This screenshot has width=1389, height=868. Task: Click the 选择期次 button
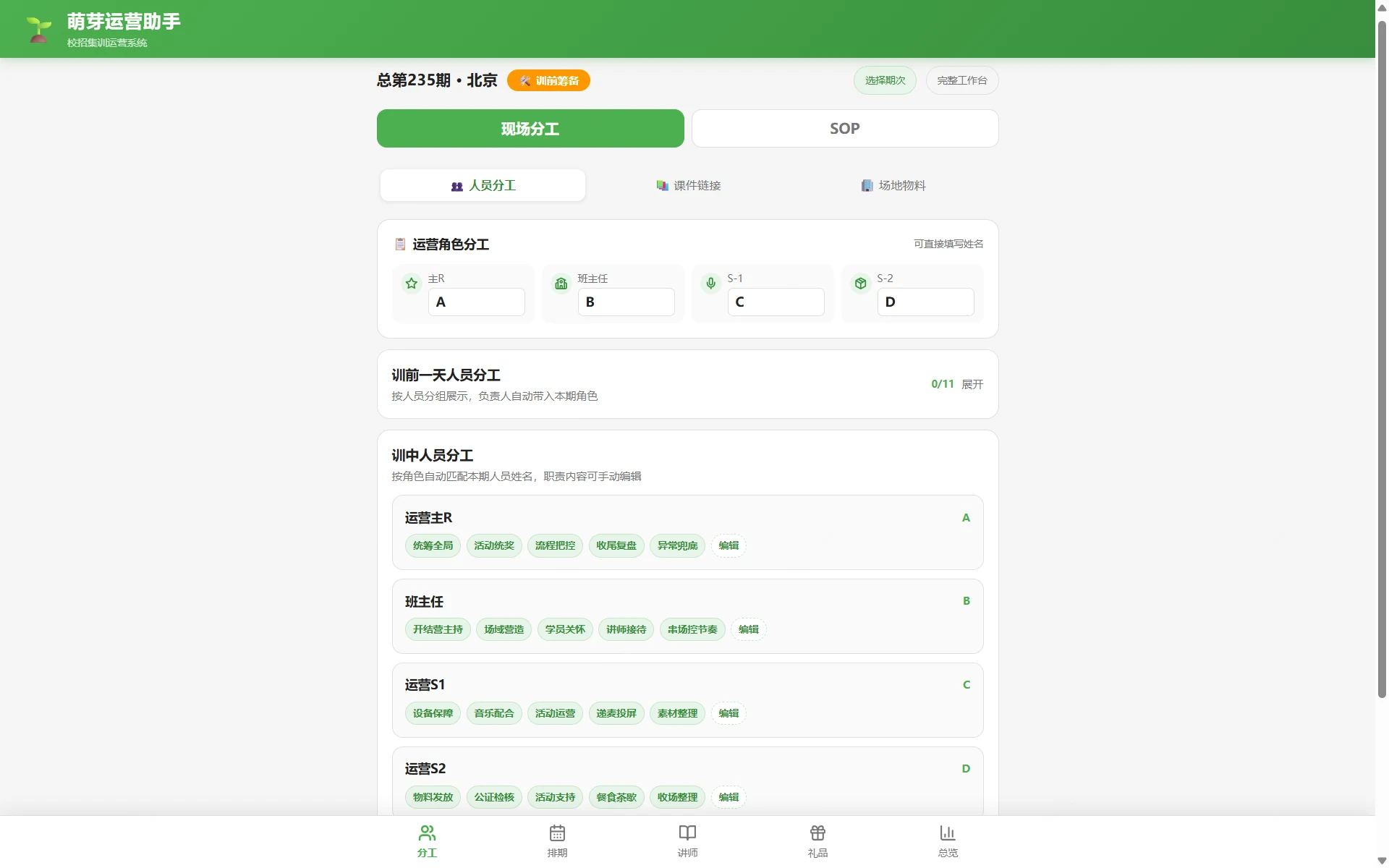tap(885, 80)
